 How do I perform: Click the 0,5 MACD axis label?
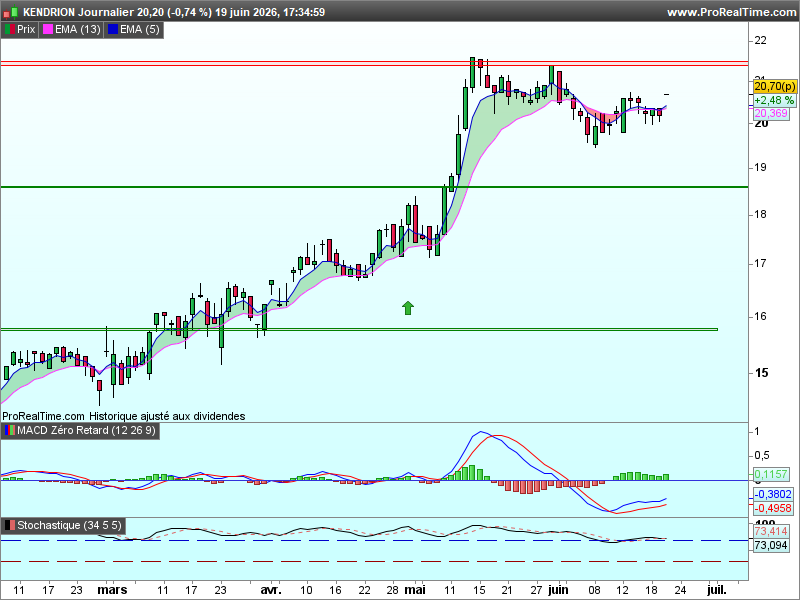[762, 455]
